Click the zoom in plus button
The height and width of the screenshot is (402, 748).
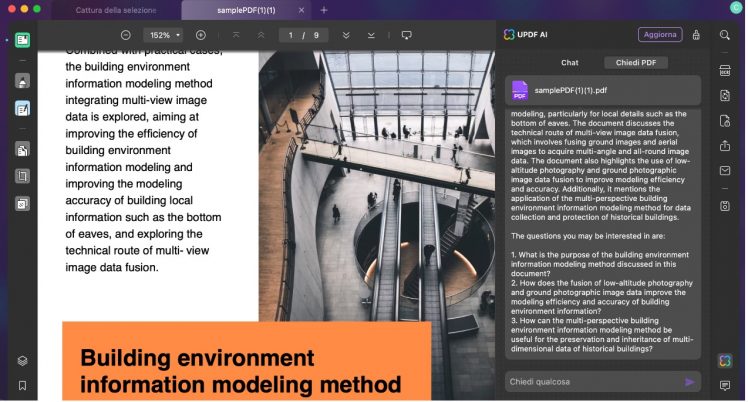(x=200, y=35)
